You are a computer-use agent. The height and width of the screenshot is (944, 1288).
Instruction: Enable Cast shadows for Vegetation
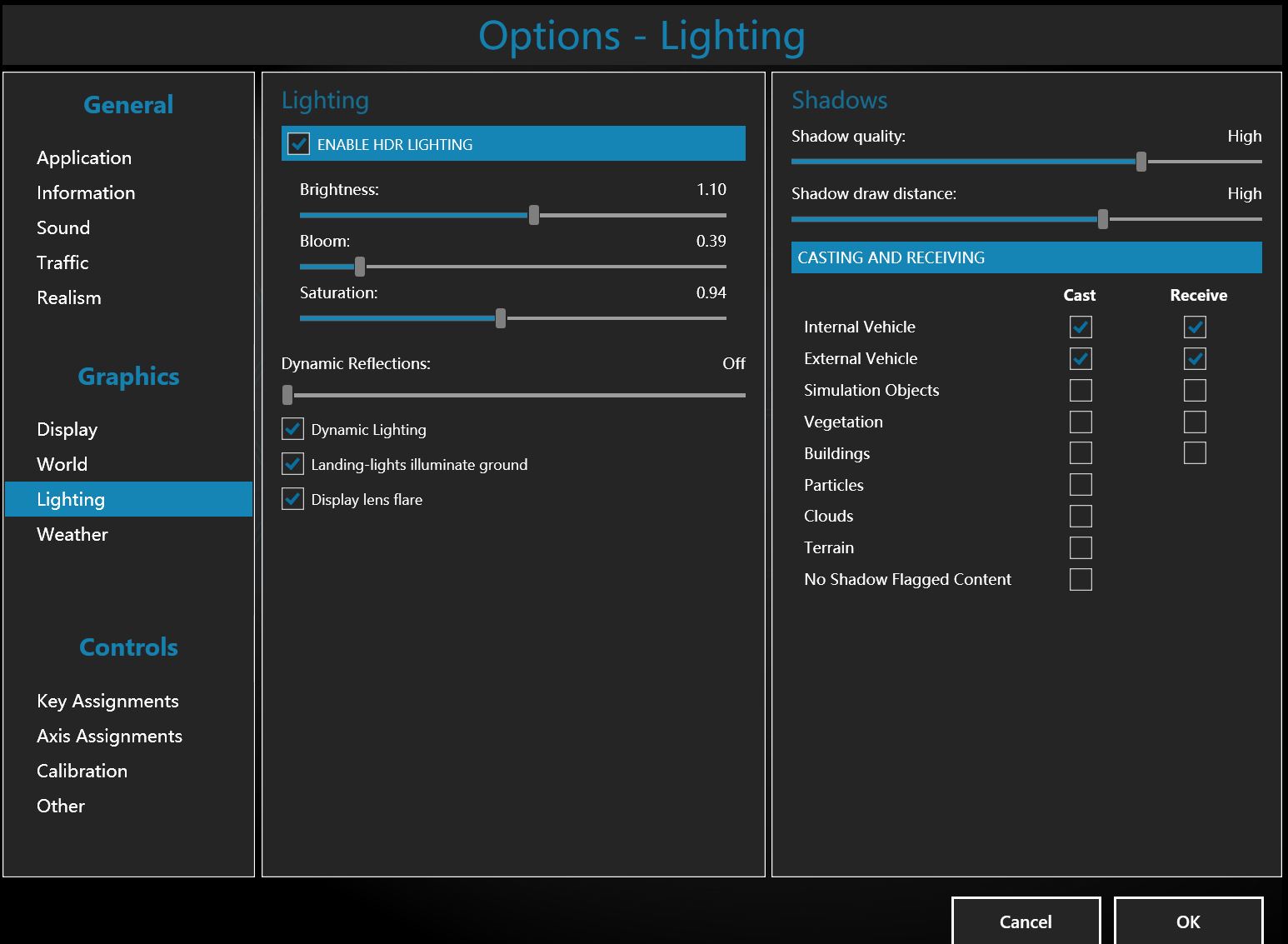tap(1081, 422)
